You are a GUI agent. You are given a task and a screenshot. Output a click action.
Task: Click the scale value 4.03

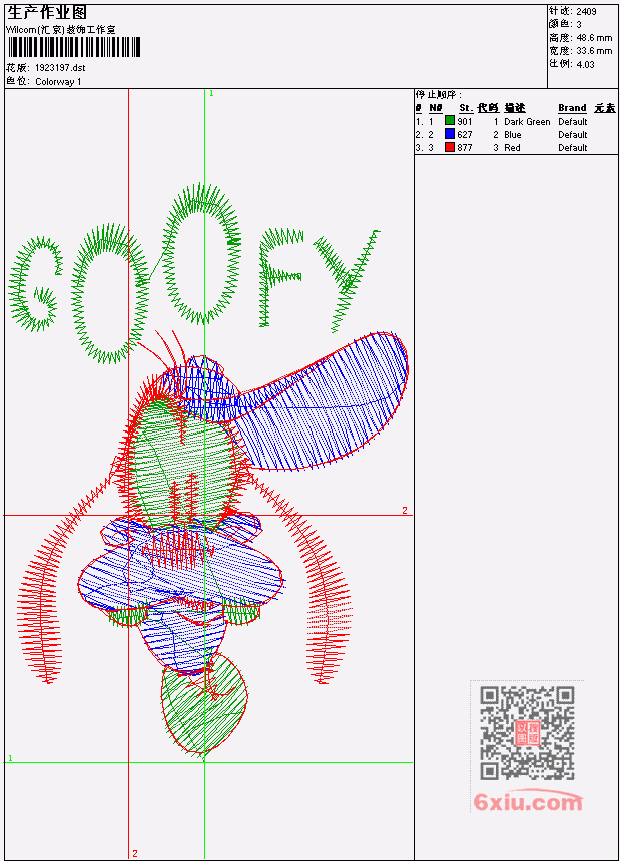coord(585,64)
